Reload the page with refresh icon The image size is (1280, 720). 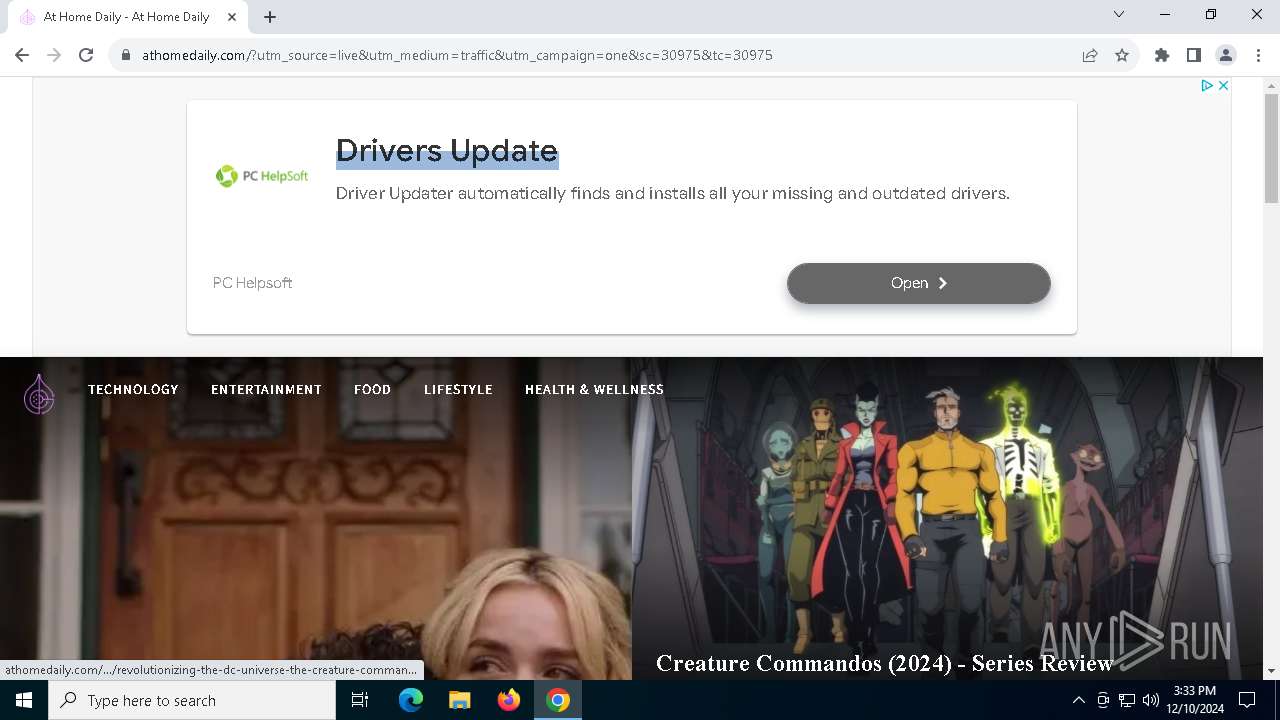86,55
